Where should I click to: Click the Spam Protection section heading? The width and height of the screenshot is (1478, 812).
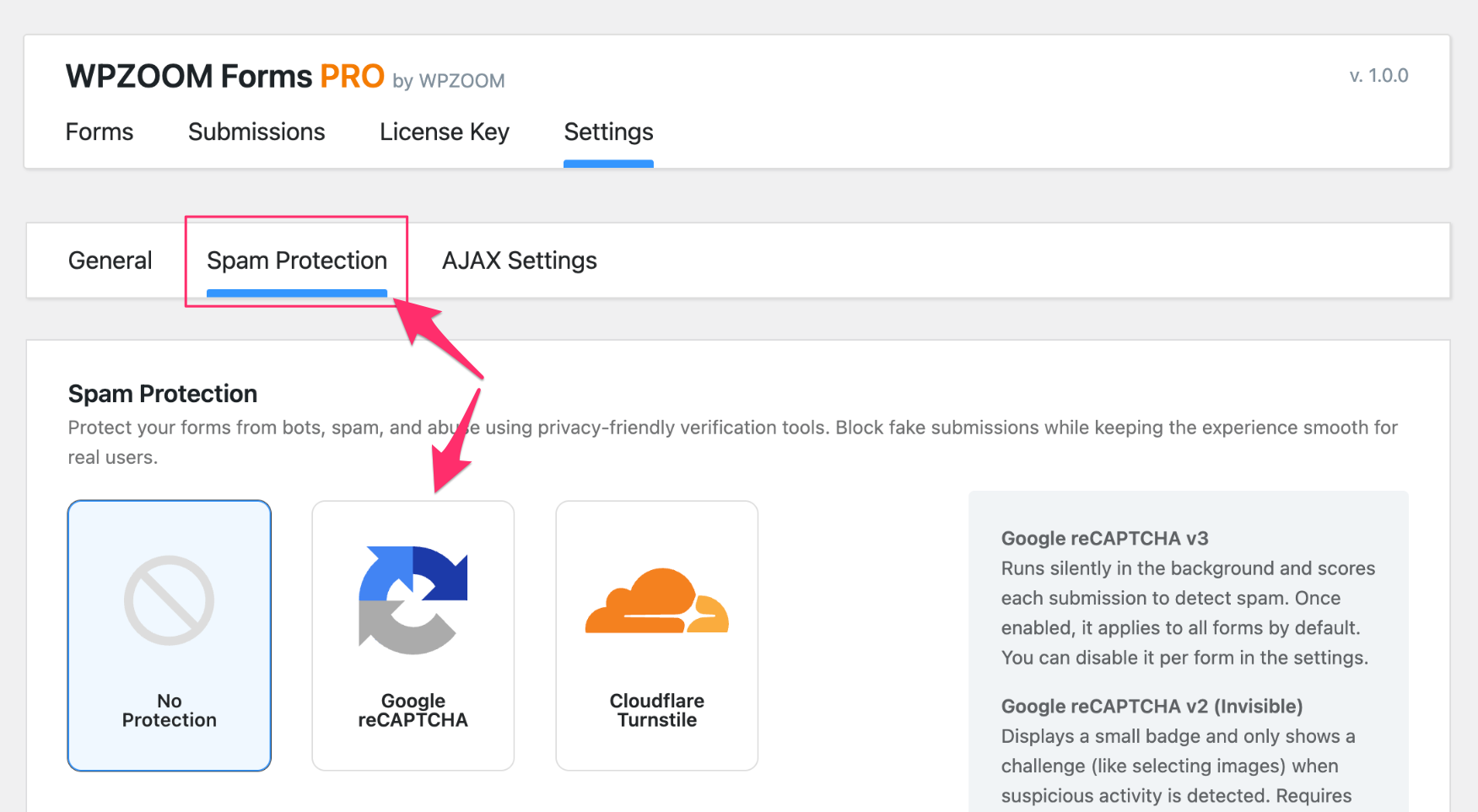pyautogui.click(x=163, y=394)
